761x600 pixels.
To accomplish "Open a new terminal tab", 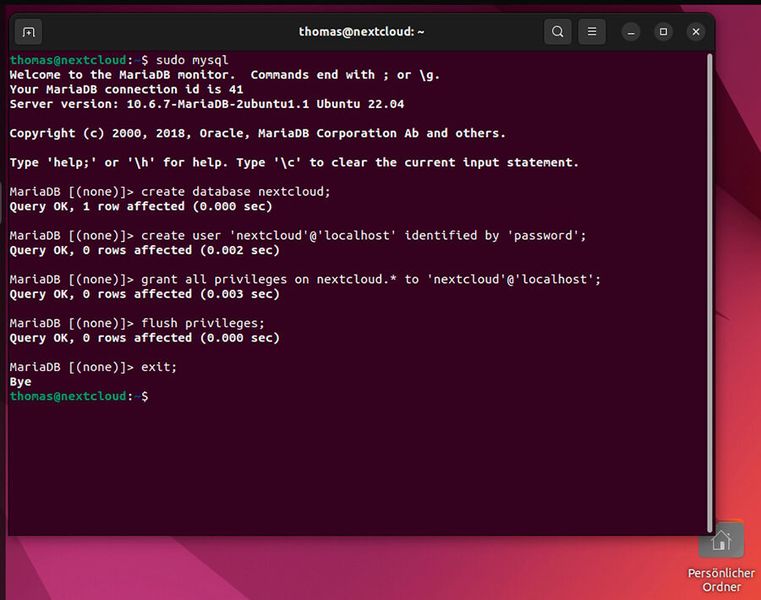I will click(x=29, y=32).
